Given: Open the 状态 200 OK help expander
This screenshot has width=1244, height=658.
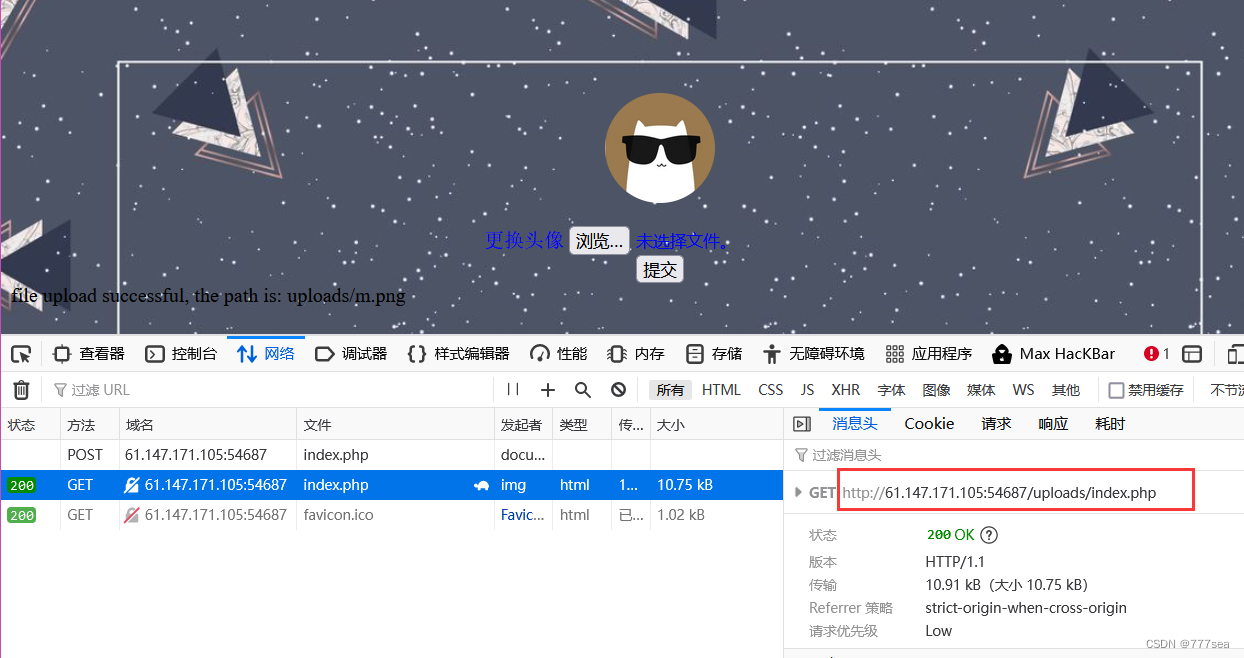Looking at the screenshot, I should [x=988, y=534].
